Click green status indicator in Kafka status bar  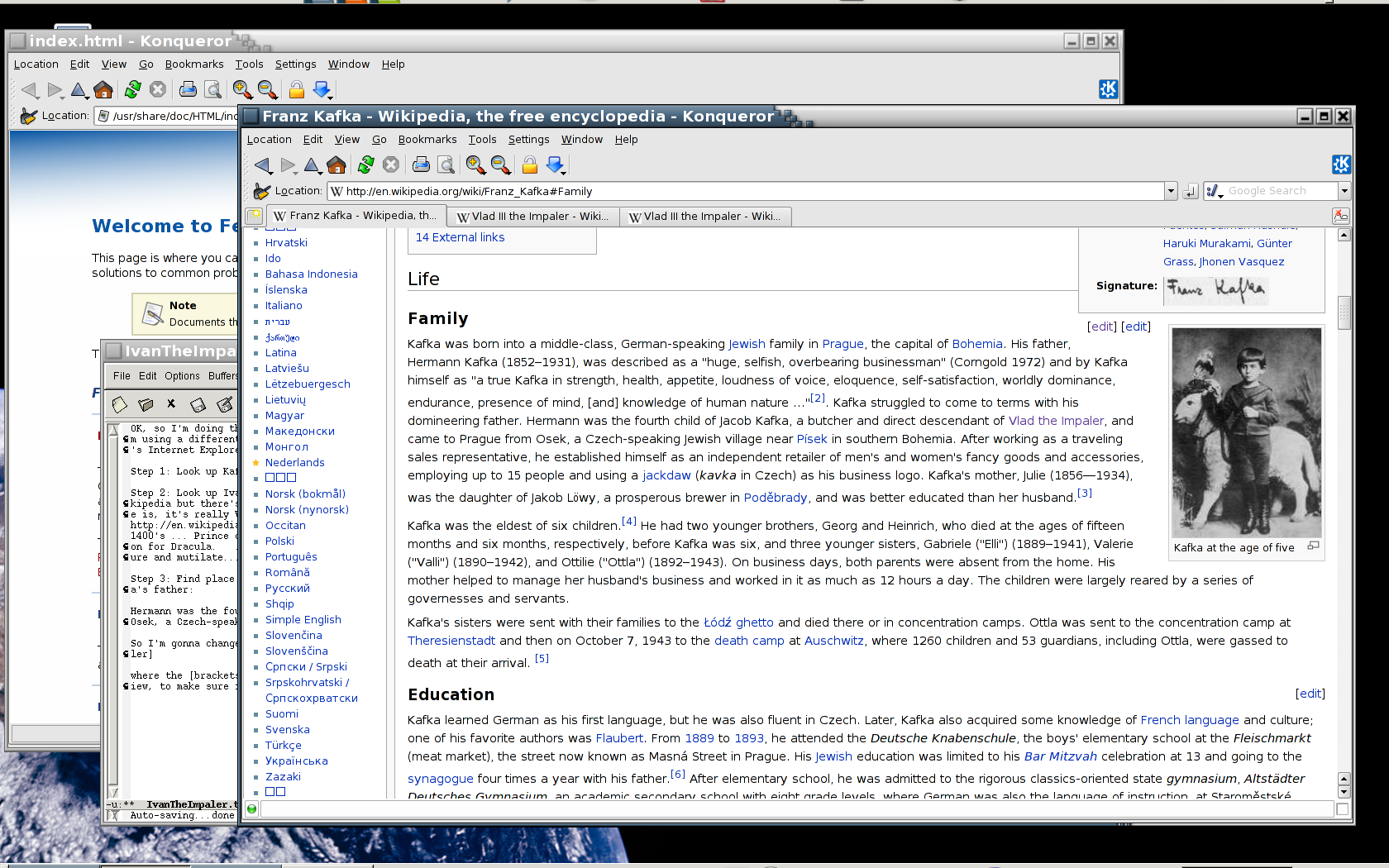pyautogui.click(x=252, y=808)
